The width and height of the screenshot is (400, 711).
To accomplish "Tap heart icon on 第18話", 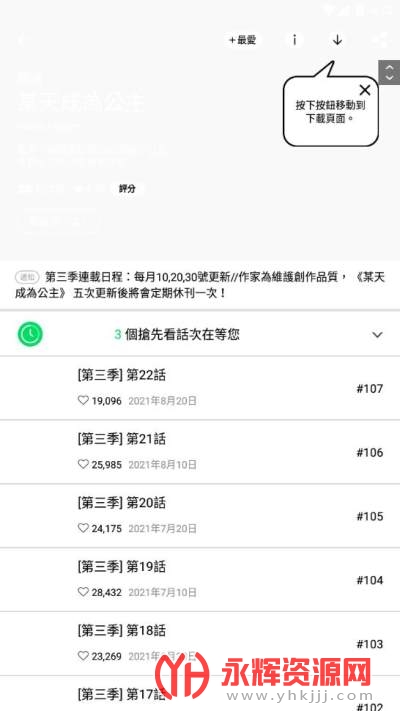I will [x=83, y=656].
